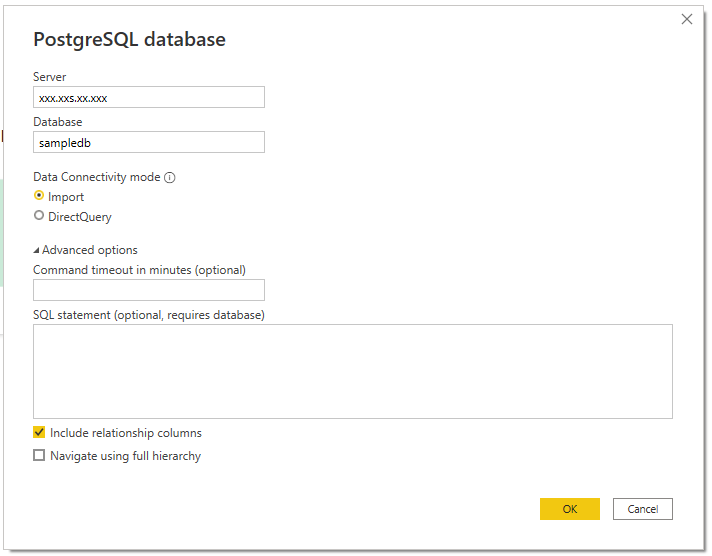Select the Import radio button

(x=39, y=195)
